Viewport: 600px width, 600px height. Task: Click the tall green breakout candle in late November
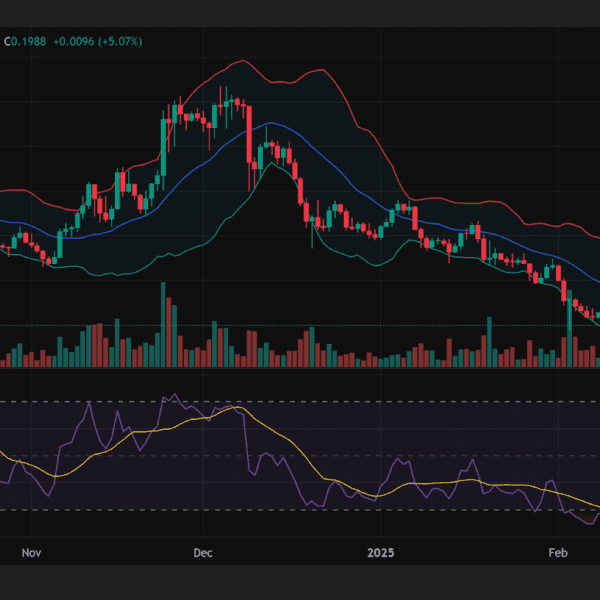[x=164, y=140]
